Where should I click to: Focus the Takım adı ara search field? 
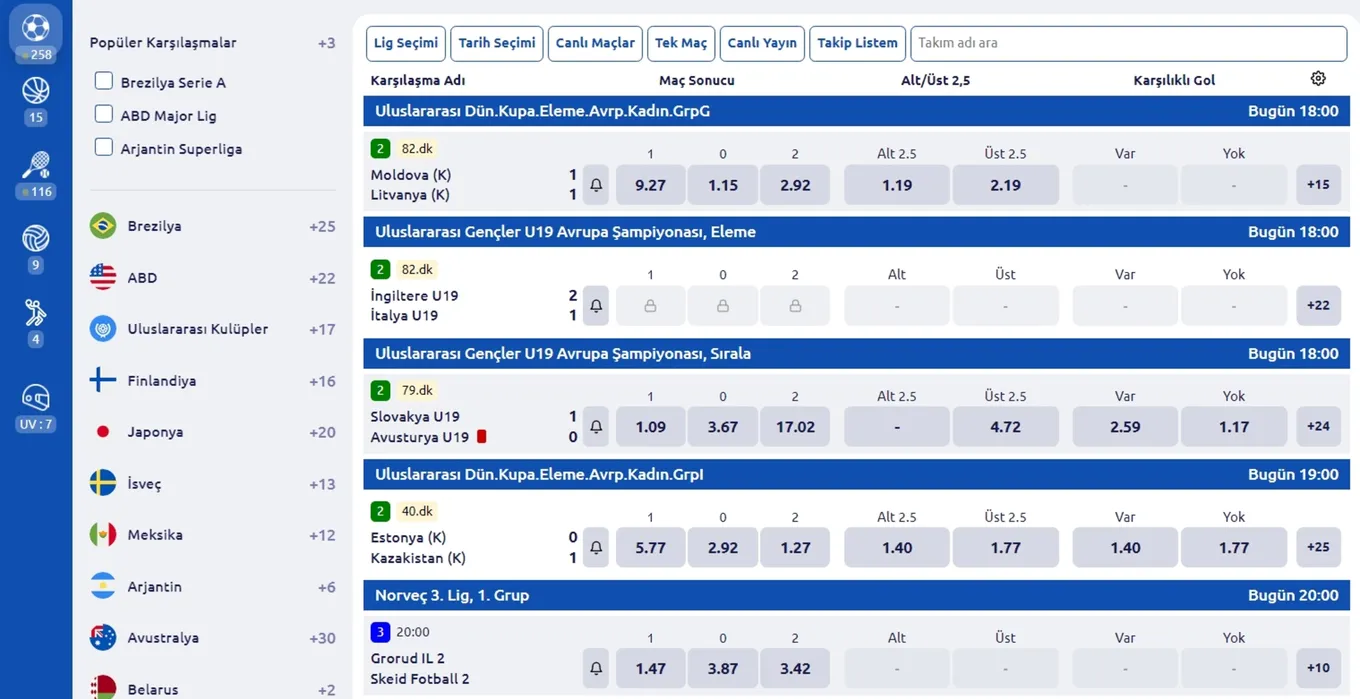pyautogui.click(x=1128, y=43)
